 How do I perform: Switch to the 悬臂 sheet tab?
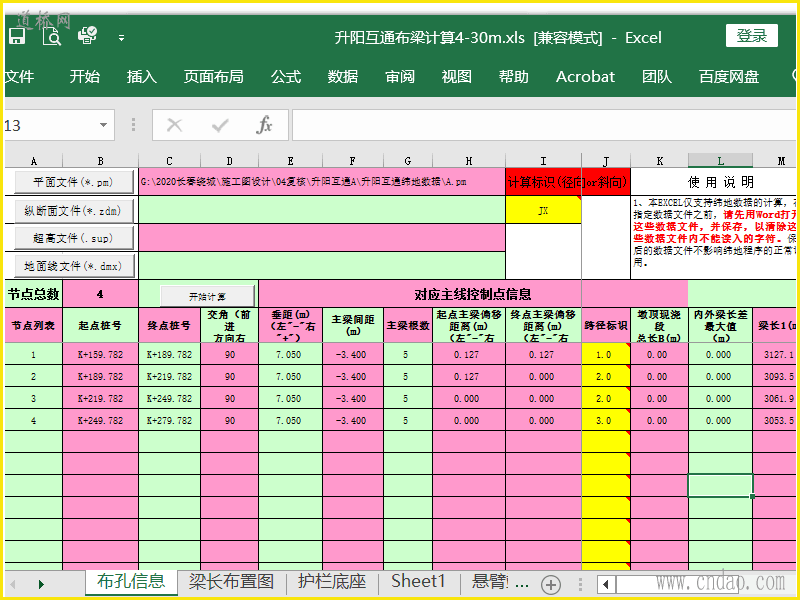pos(490,582)
